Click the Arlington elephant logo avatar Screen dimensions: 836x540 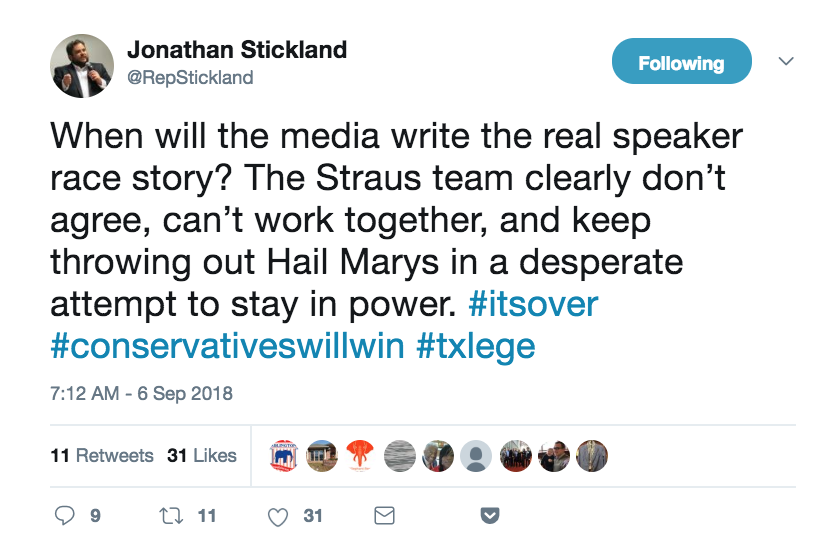pos(286,456)
